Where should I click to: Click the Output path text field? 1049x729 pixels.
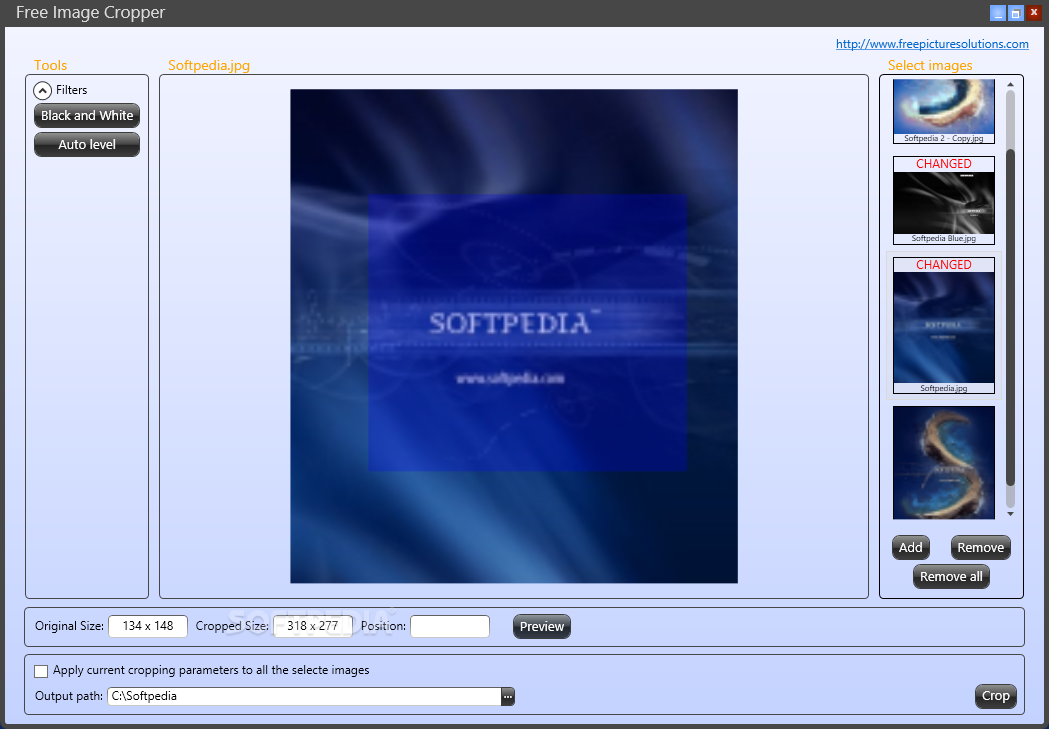(304, 696)
